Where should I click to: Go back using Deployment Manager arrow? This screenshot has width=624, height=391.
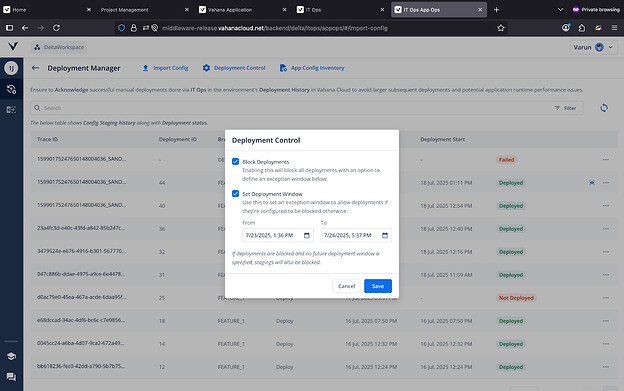pyautogui.click(x=35, y=68)
